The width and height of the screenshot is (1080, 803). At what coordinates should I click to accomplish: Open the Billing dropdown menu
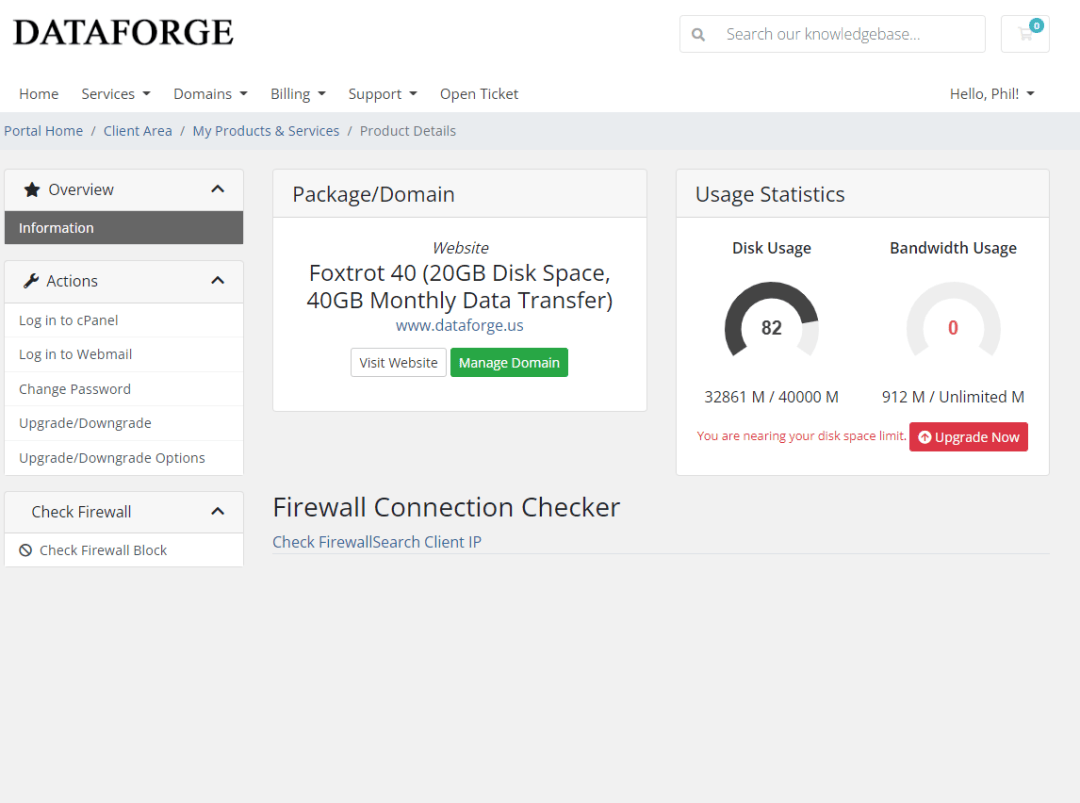coord(298,94)
